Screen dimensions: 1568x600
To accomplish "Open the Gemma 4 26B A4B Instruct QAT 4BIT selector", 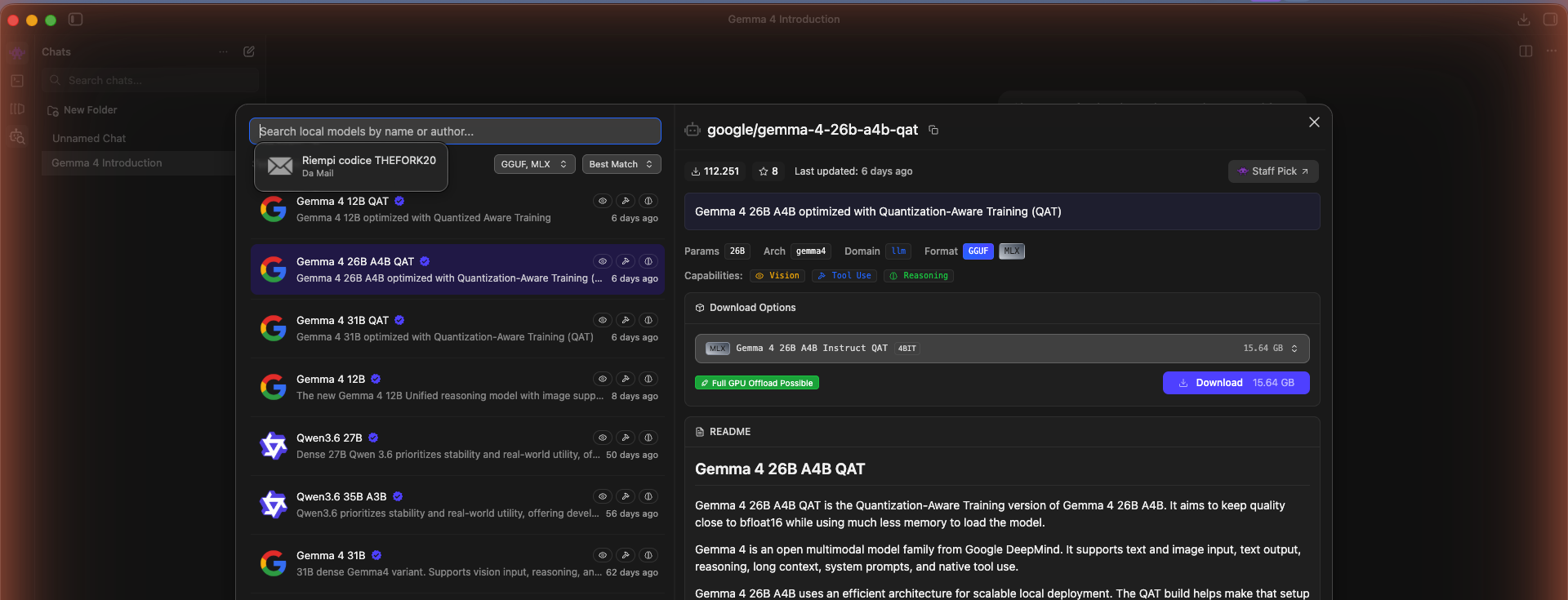I will pyautogui.click(x=1002, y=349).
